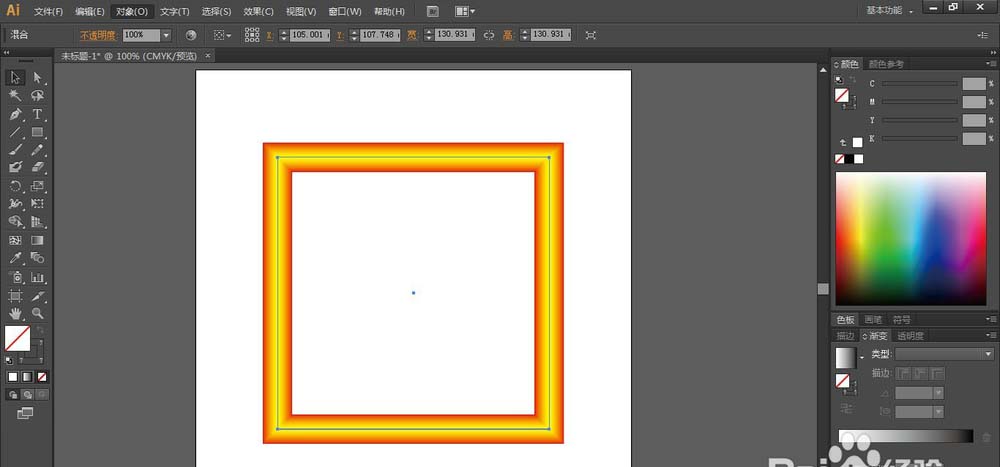Open the gradient 类型 dropdown

pos(945,354)
